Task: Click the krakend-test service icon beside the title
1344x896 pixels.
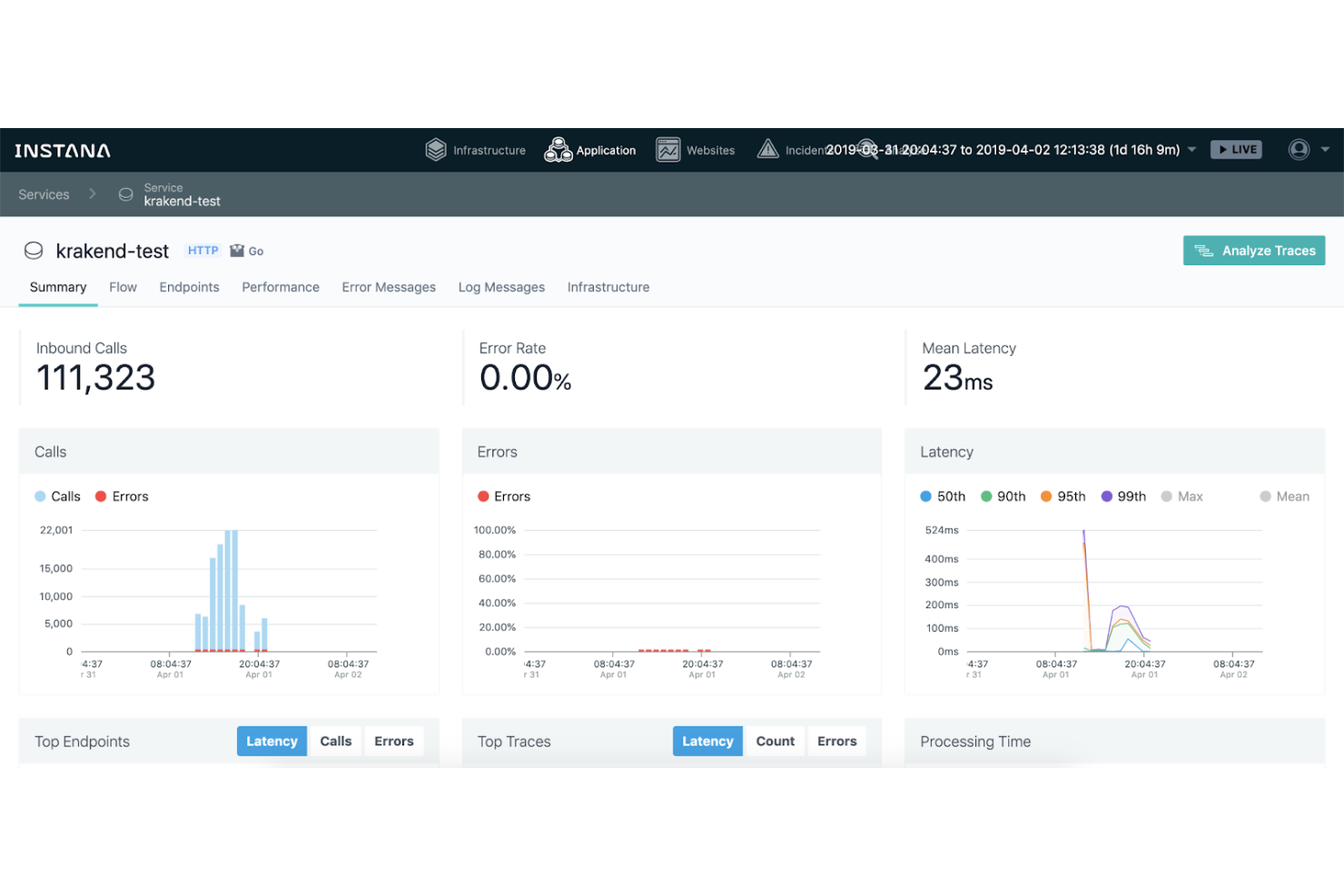Action: point(34,251)
